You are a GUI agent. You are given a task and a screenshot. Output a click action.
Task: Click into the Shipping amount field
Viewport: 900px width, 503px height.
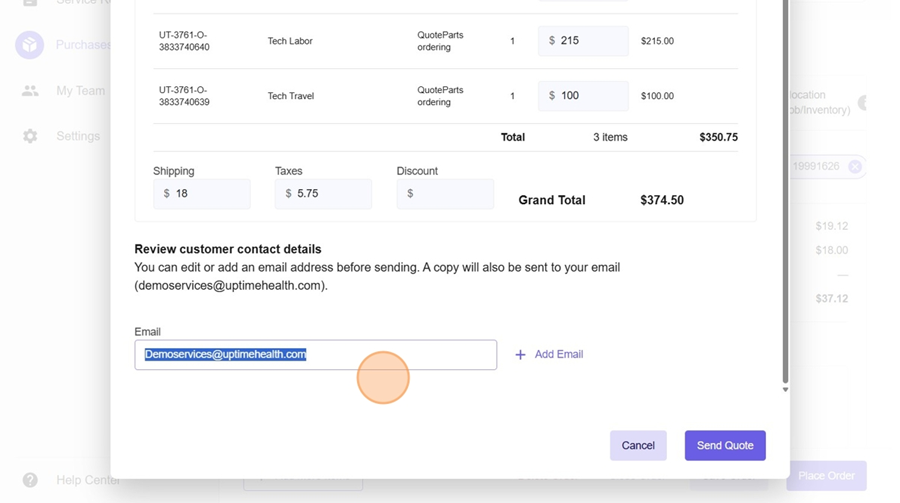pos(210,194)
